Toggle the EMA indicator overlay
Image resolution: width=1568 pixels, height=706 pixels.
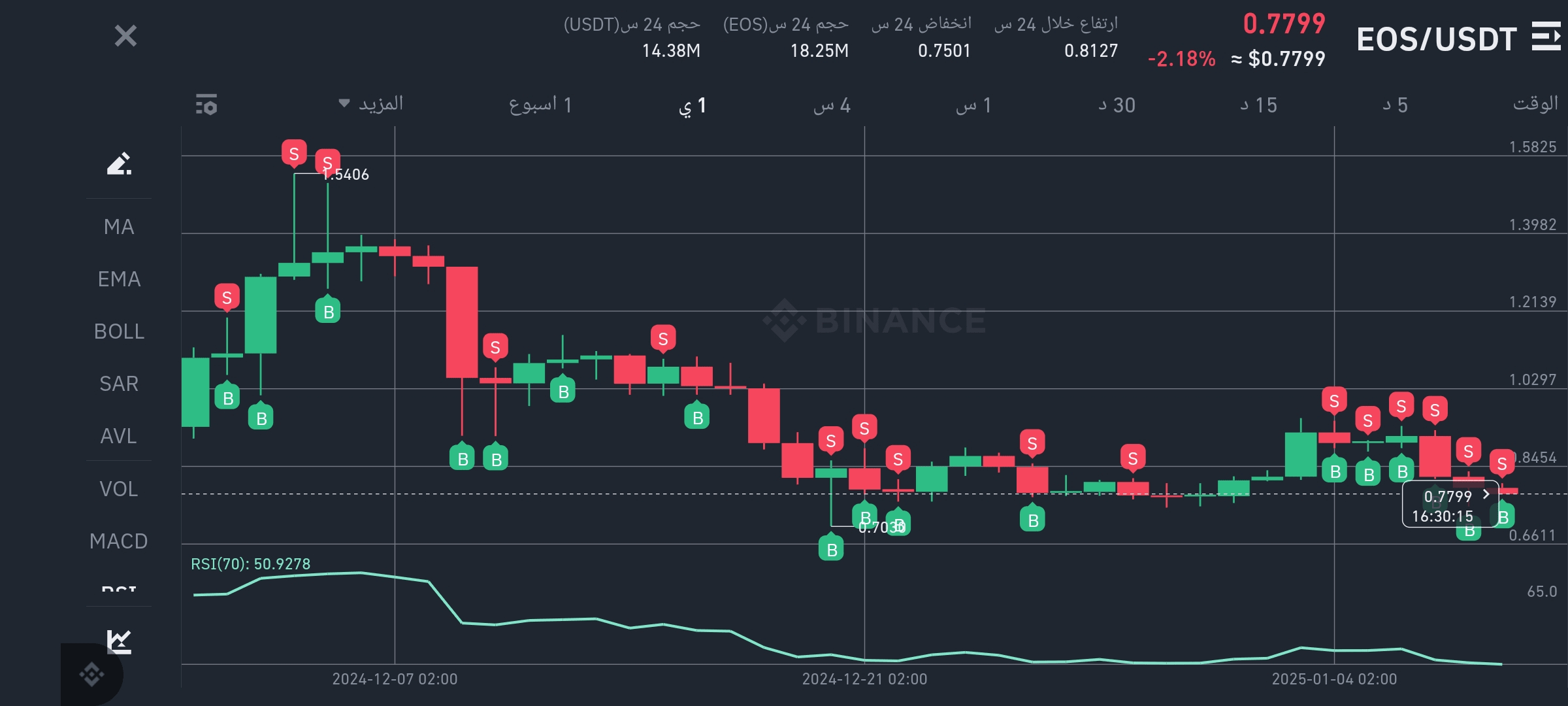pyautogui.click(x=119, y=279)
